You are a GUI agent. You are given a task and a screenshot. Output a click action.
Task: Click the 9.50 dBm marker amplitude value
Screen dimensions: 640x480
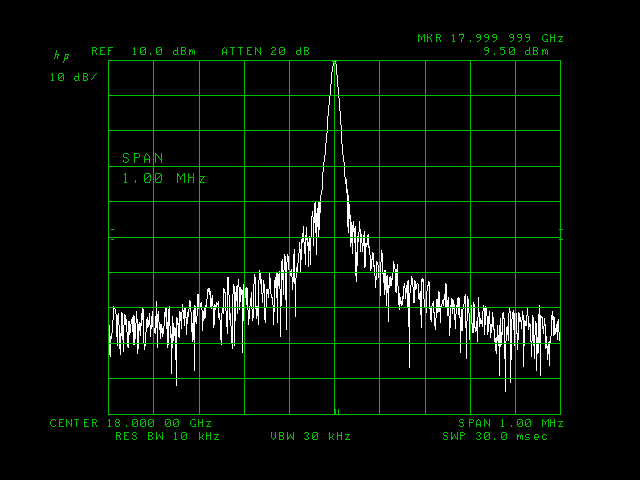point(516,51)
